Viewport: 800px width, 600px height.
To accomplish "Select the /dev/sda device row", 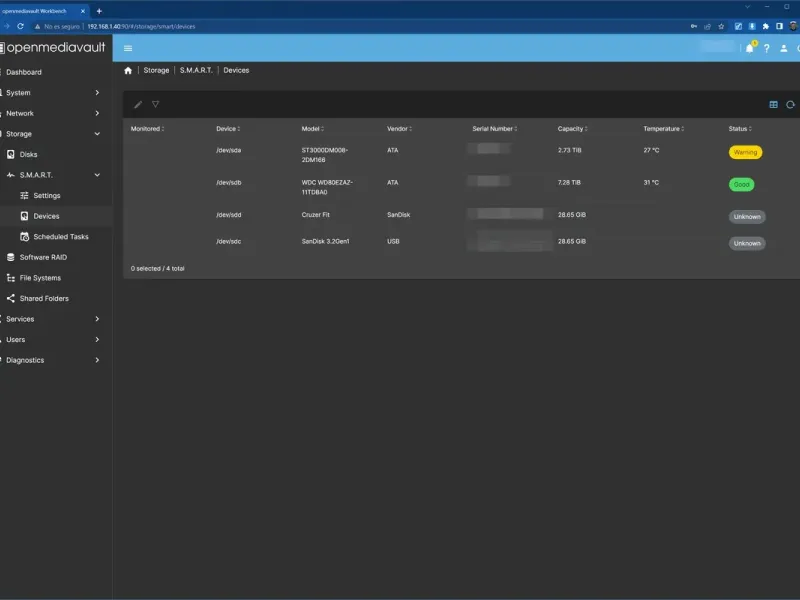I will coord(462,155).
